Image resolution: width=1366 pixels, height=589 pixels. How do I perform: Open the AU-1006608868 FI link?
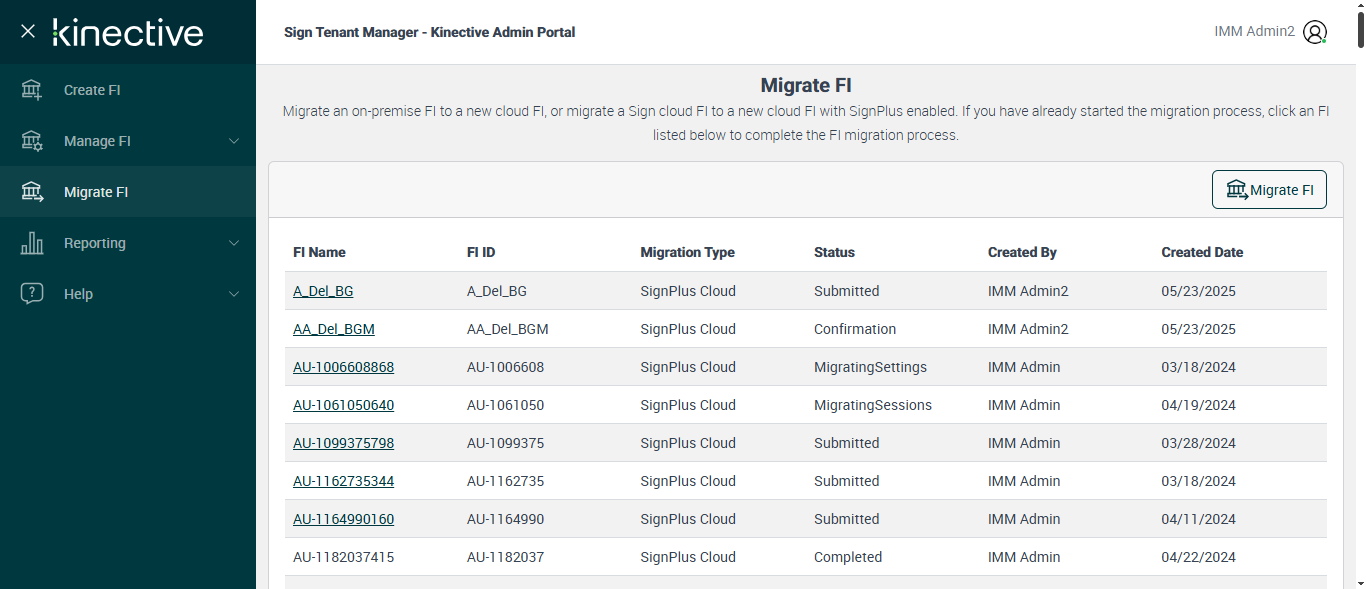pyautogui.click(x=343, y=367)
